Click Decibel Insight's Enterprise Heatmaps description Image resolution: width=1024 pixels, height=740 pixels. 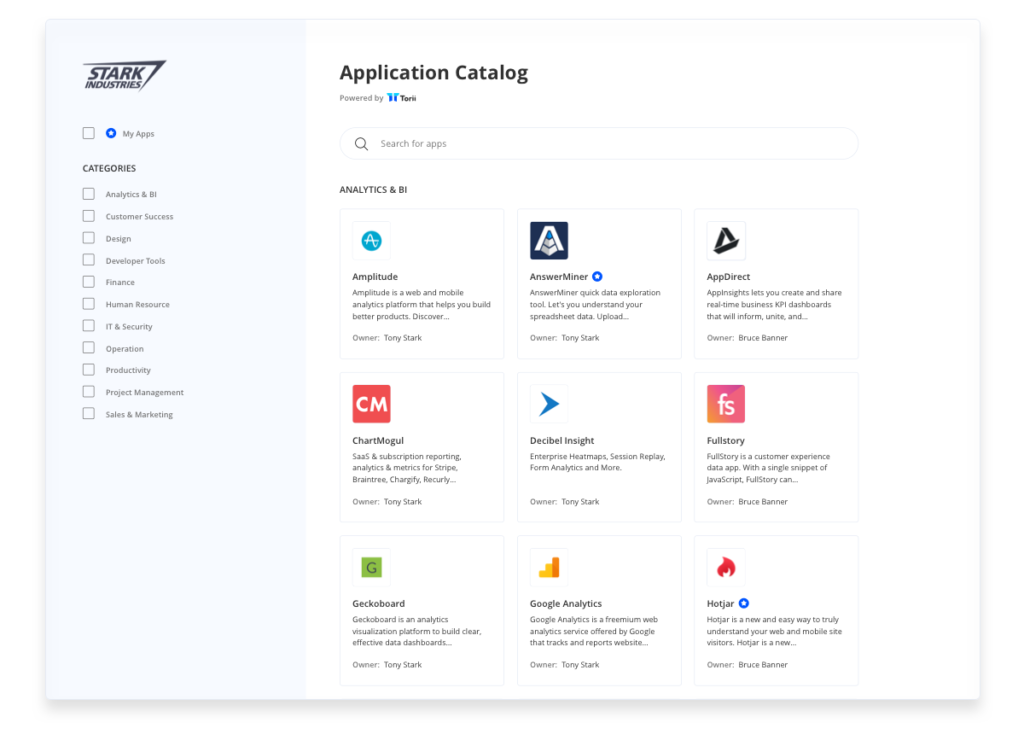point(598,462)
